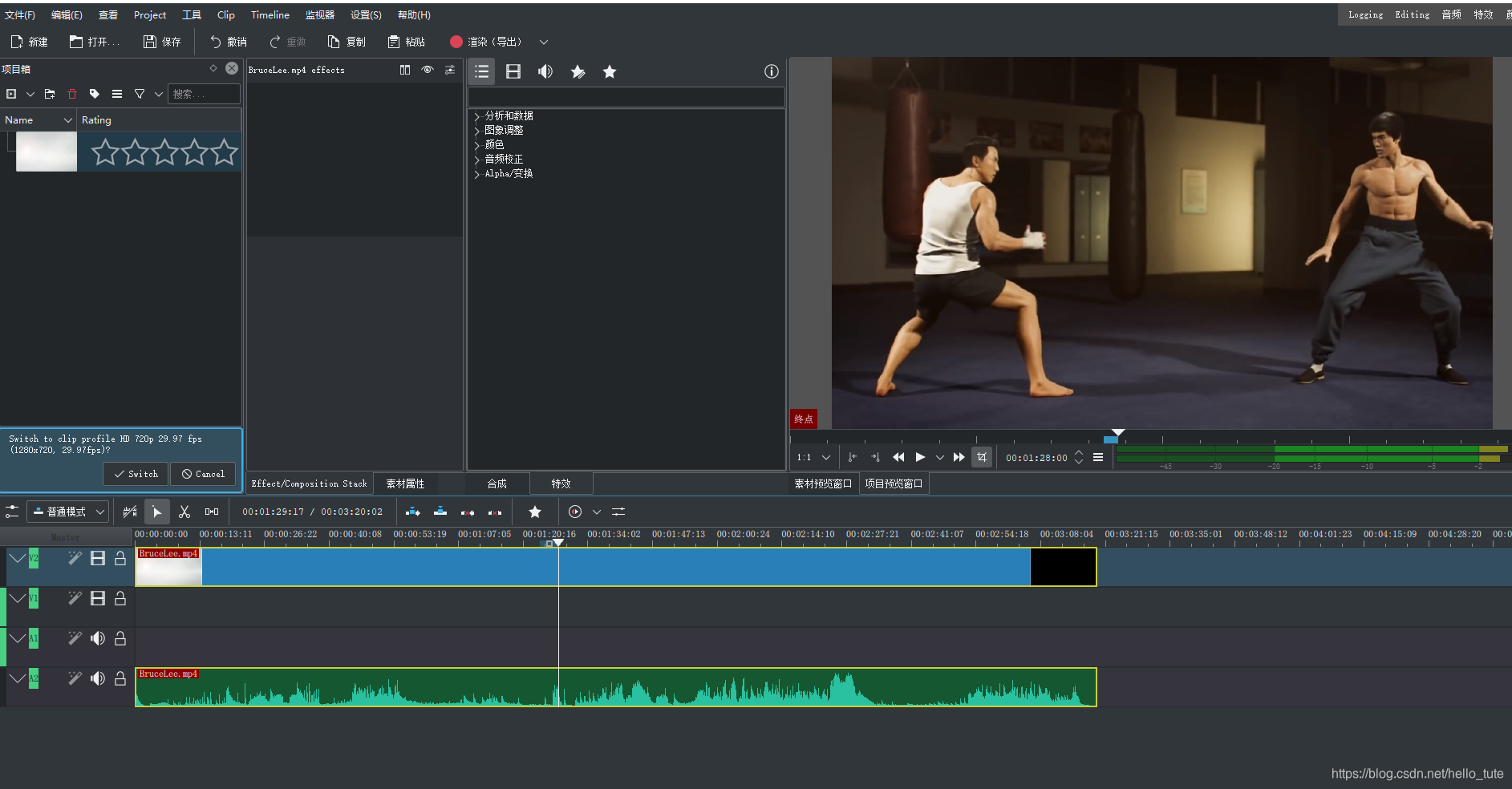Image resolution: width=1512 pixels, height=789 pixels.
Task: Click the tag icon in the project bin toolbar
Action: 95,94
